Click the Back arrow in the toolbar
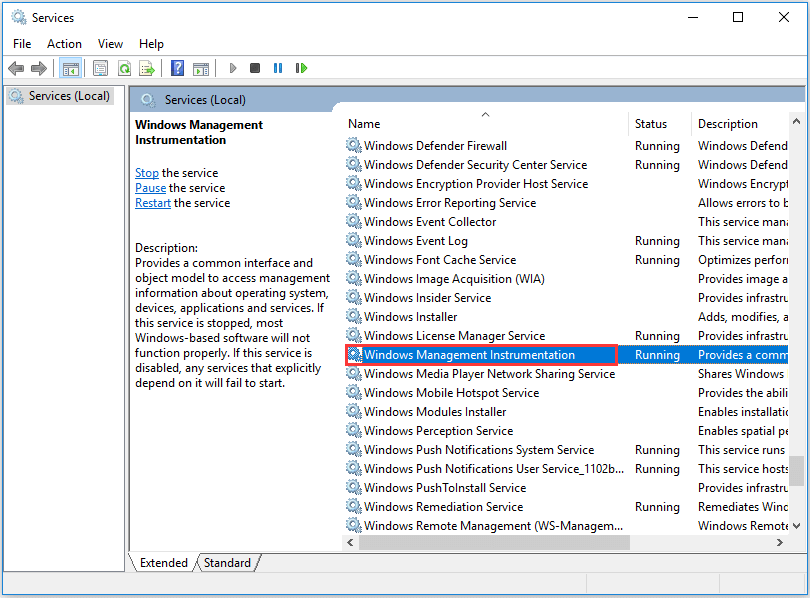Image resolution: width=810 pixels, height=598 pixels. [16, 68]
